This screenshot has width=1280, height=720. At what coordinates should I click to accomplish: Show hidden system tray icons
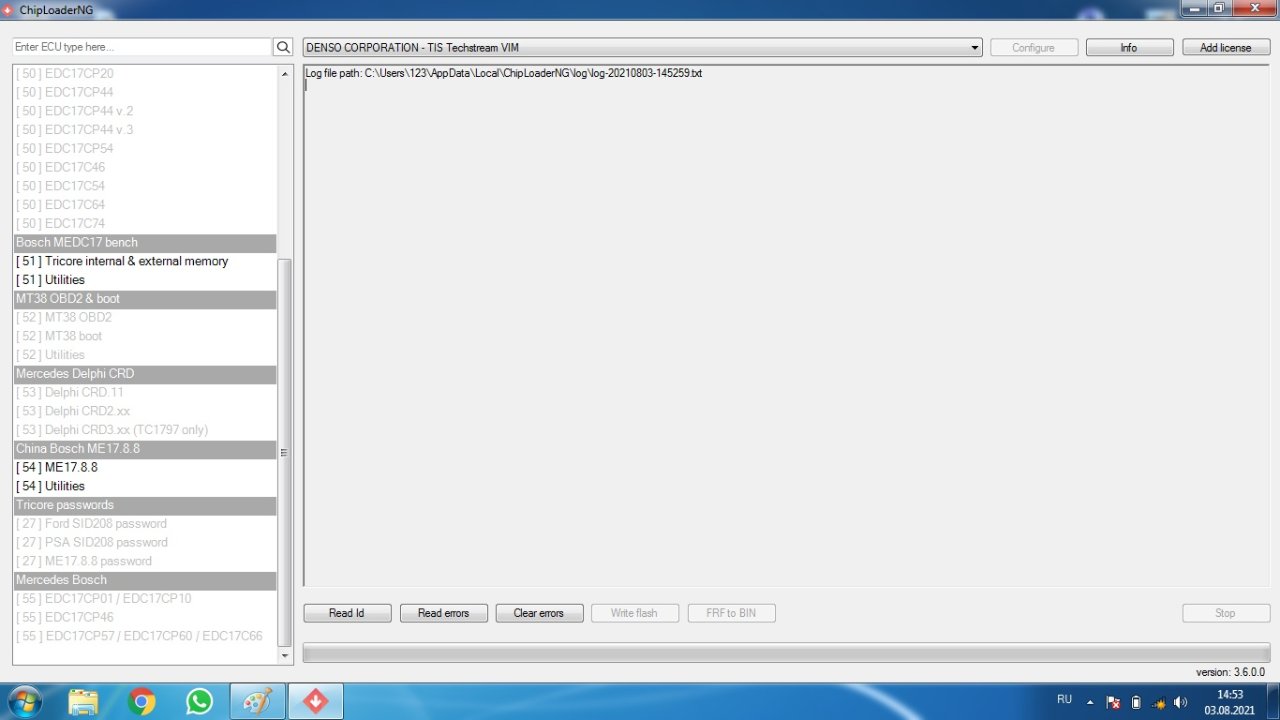1090,702
